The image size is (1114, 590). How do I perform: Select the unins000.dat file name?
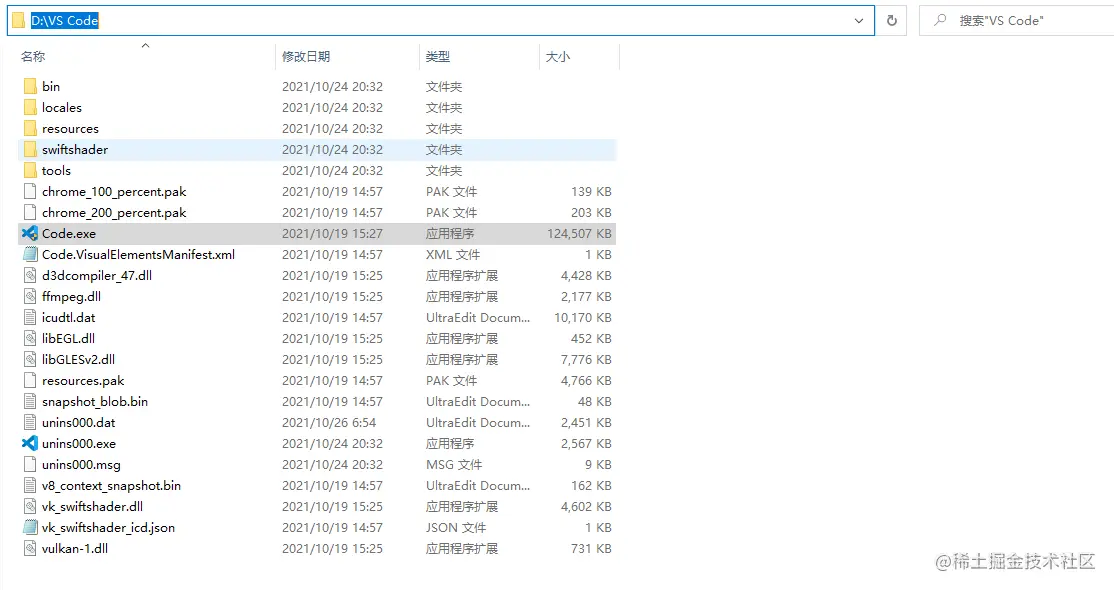[79, 422]
